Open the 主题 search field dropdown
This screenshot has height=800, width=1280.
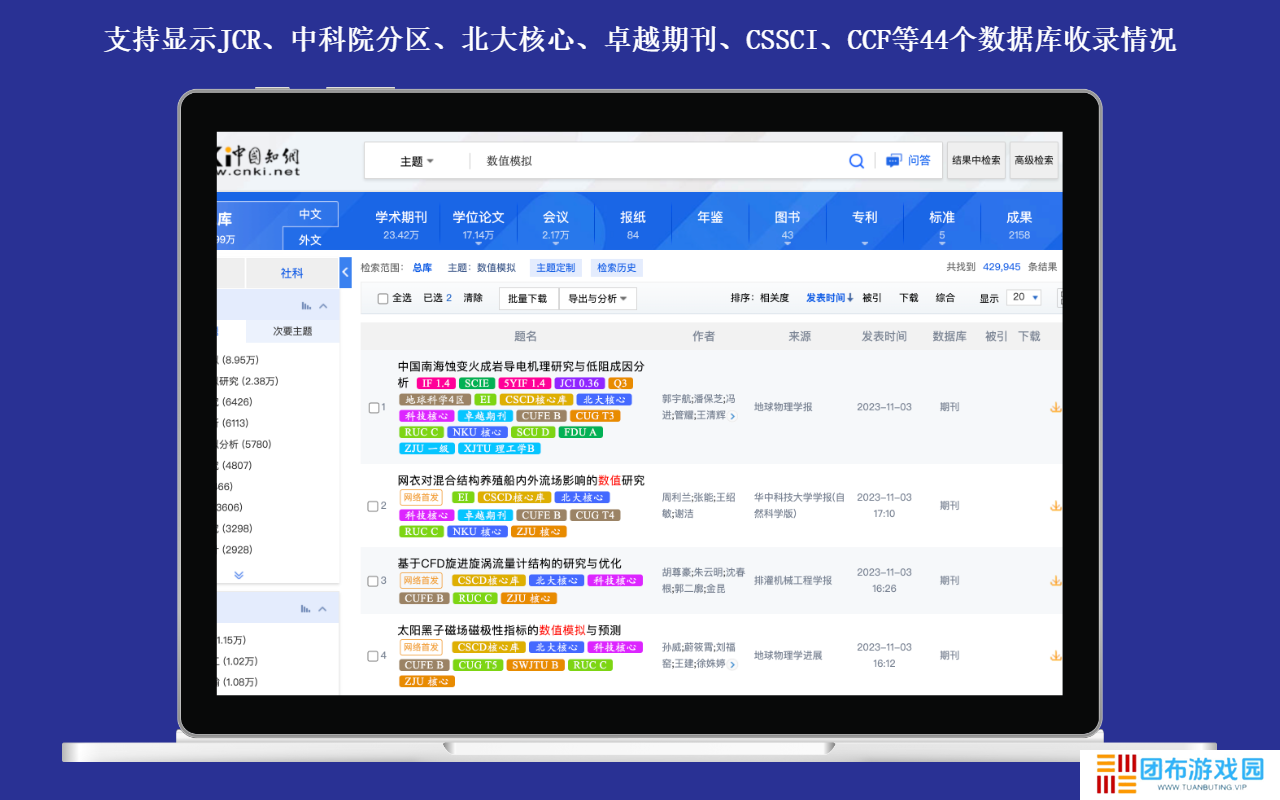[x=417, y=161]
